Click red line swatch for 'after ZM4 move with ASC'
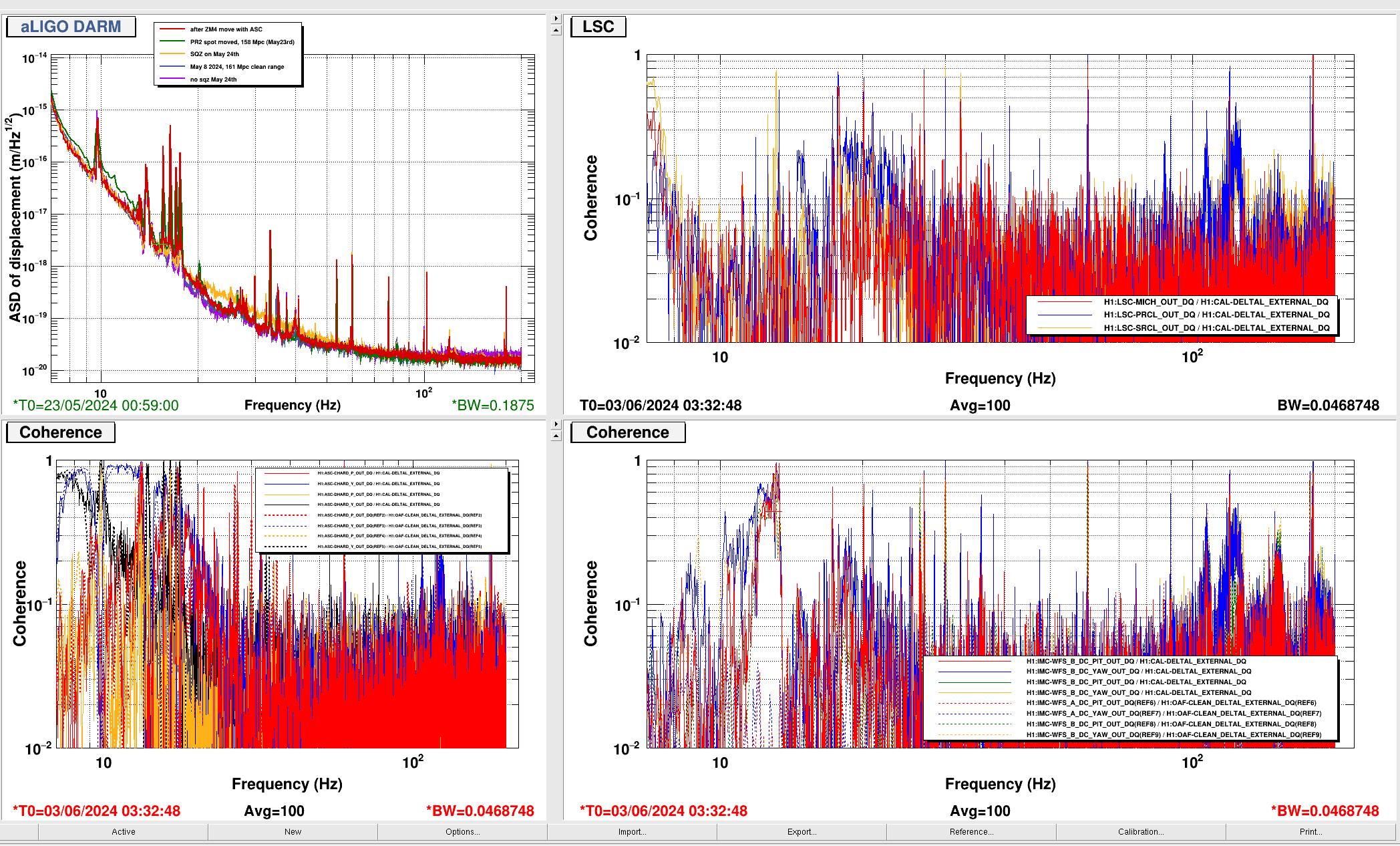1400x846 pixels. click(172, 29)
